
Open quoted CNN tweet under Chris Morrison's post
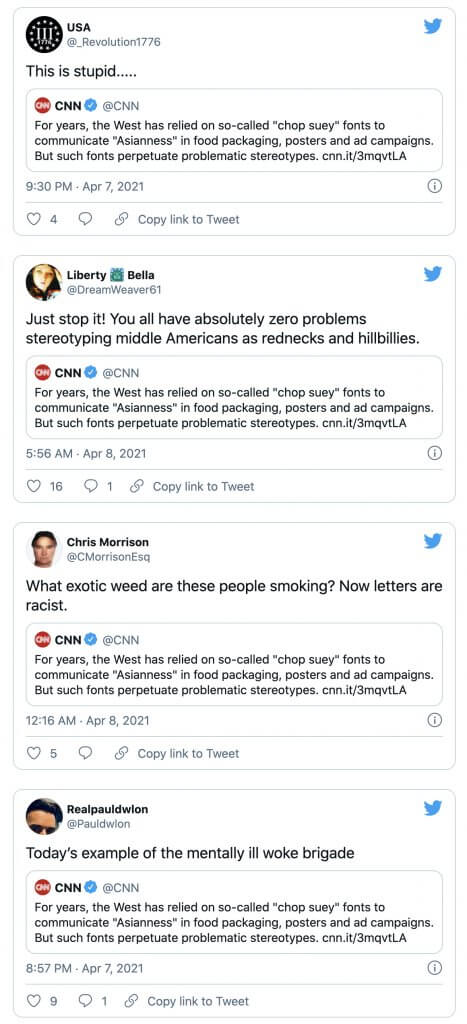coord(234,664)
